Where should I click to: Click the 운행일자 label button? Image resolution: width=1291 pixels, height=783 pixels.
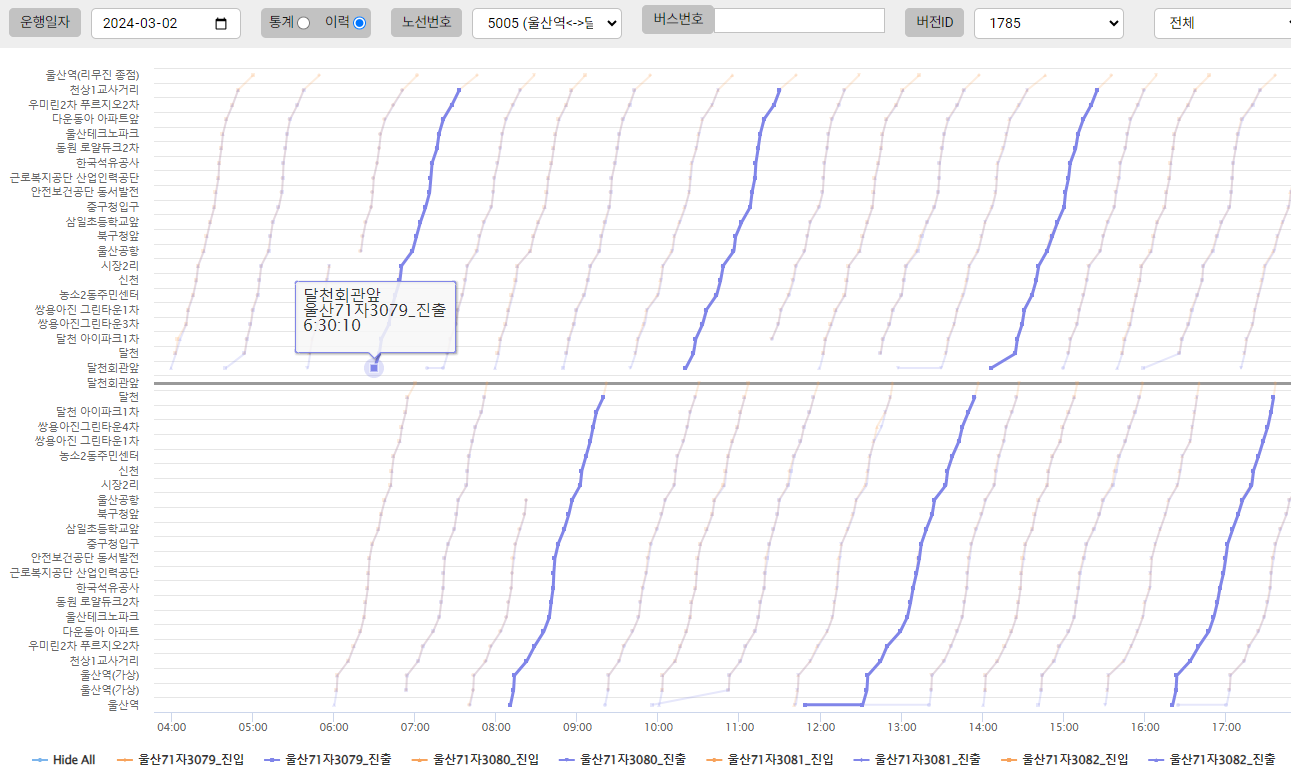[x=44, y=22]
